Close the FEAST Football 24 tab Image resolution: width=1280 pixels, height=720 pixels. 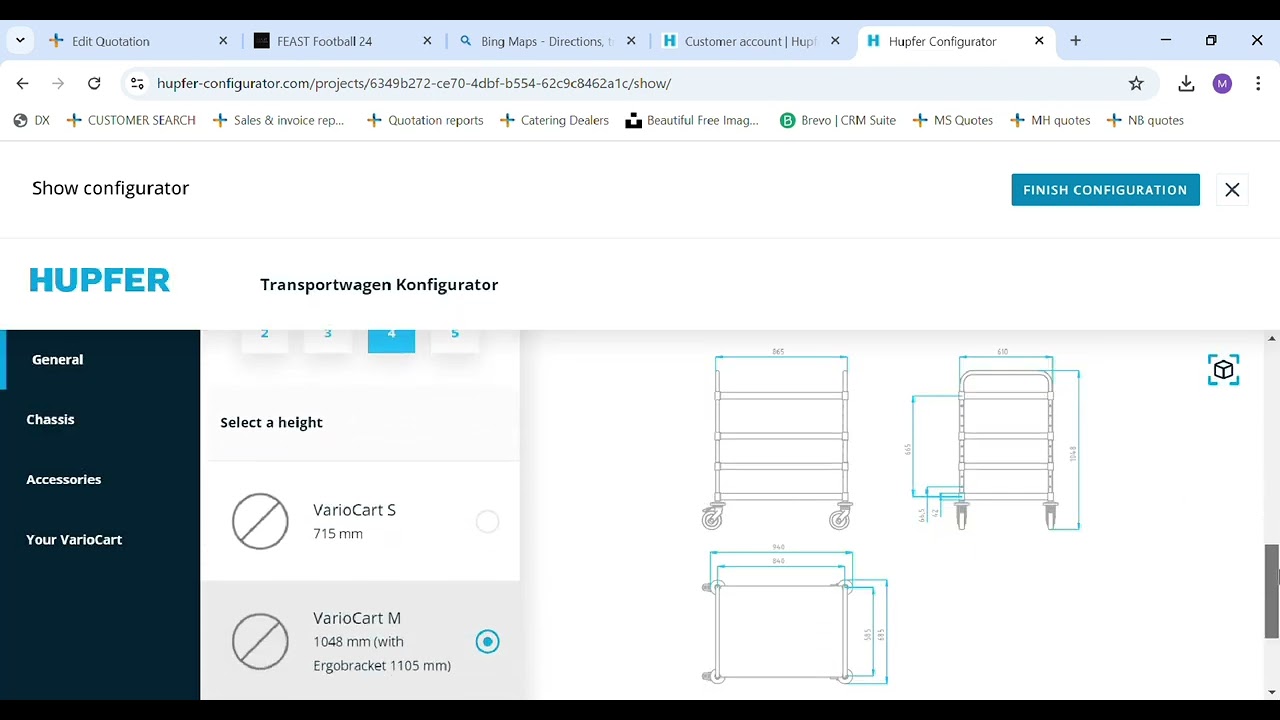(x=427, y=41)
